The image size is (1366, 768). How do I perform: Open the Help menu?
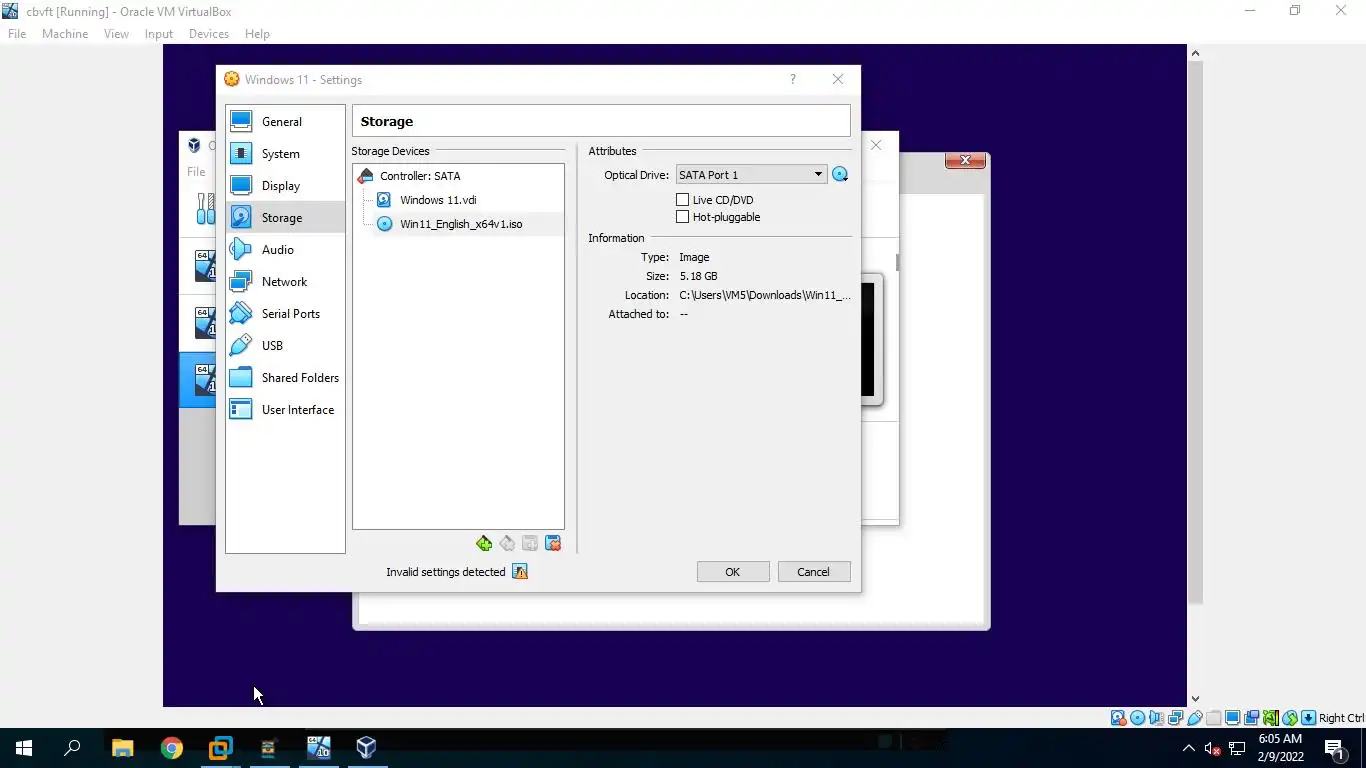[257, 34]
